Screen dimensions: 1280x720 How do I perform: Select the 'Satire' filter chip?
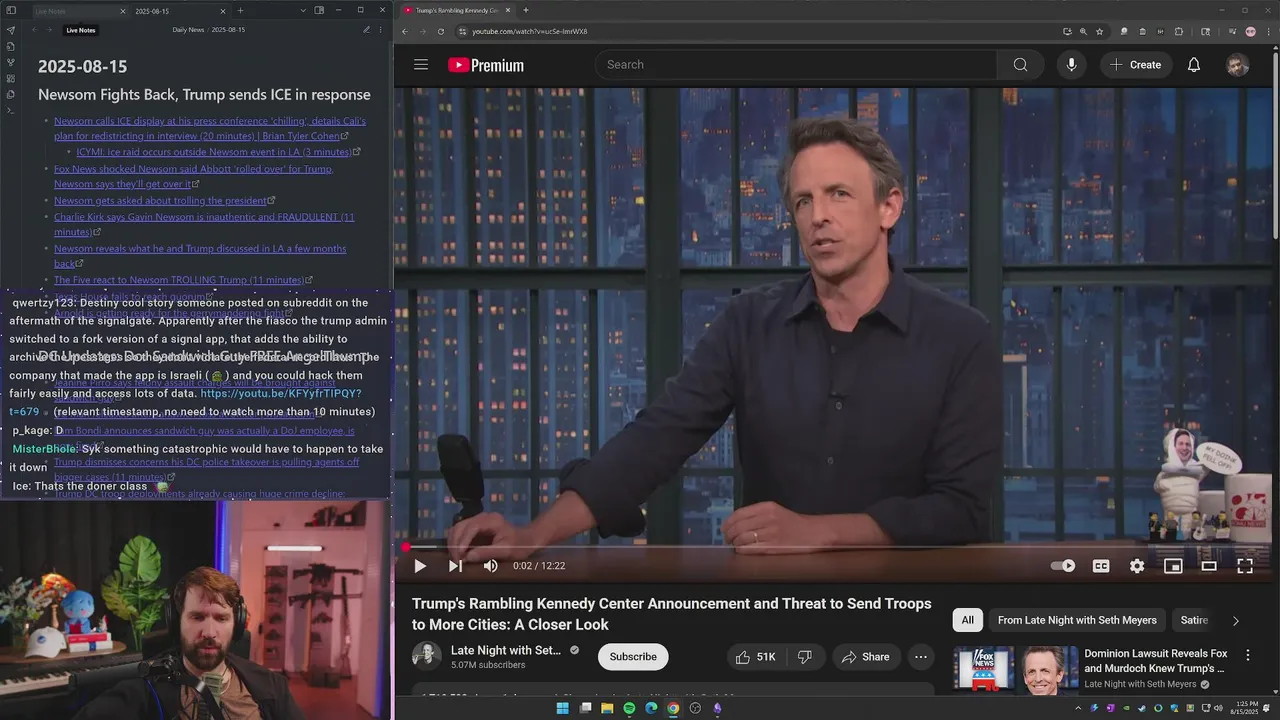coord(1194,620)
